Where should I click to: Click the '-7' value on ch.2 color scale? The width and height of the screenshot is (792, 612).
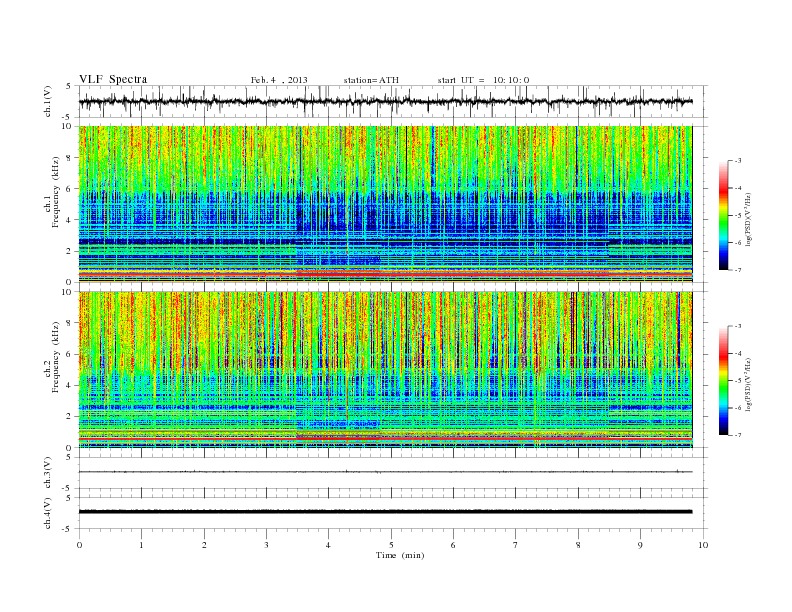(x=738, y=435)
